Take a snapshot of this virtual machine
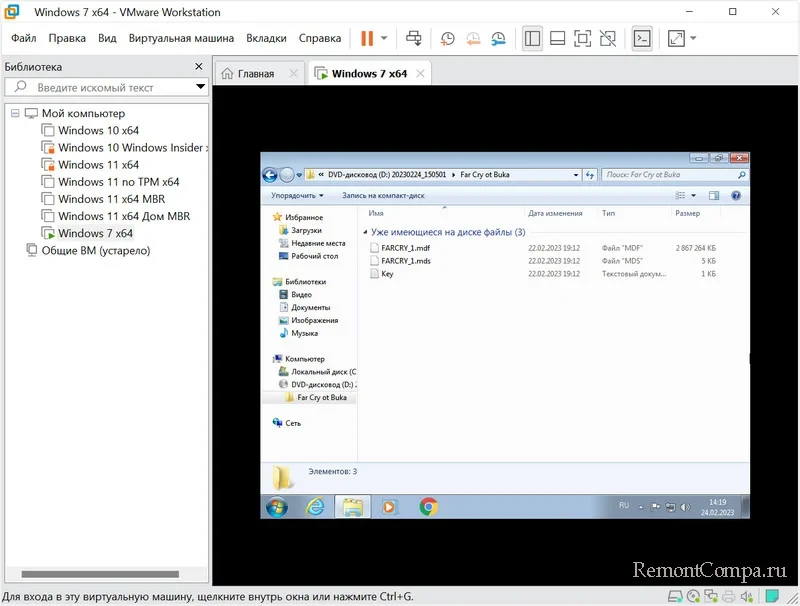 (x=447, y=38)
